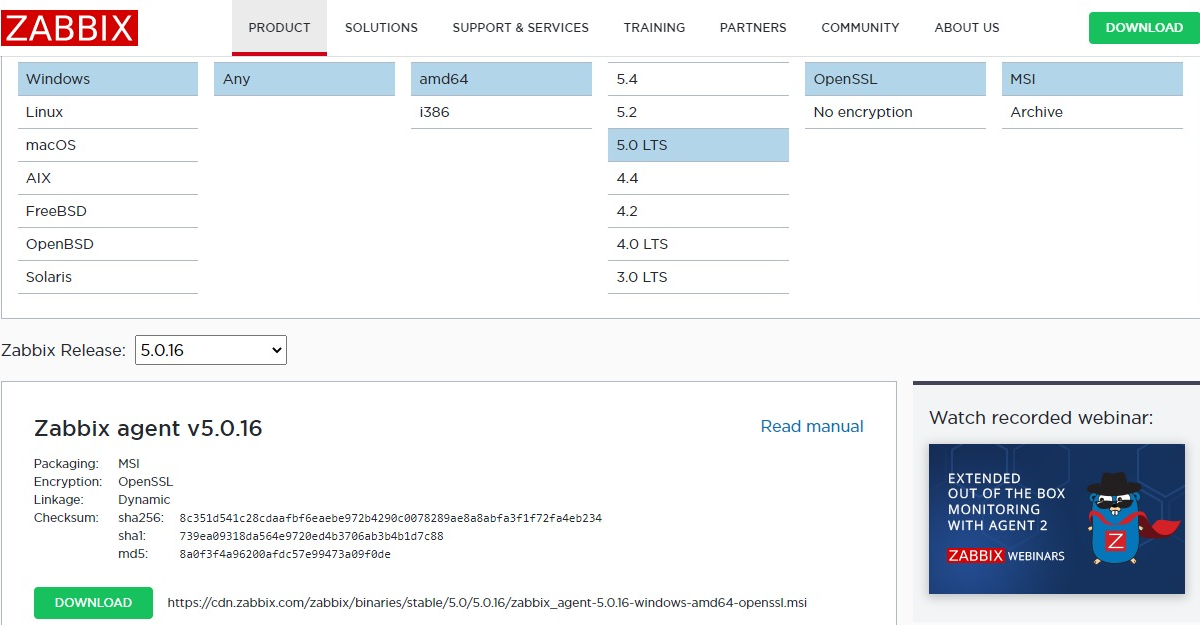Open the Zabbix Release dropdown
1200x625 pixels.
(210, 350)
